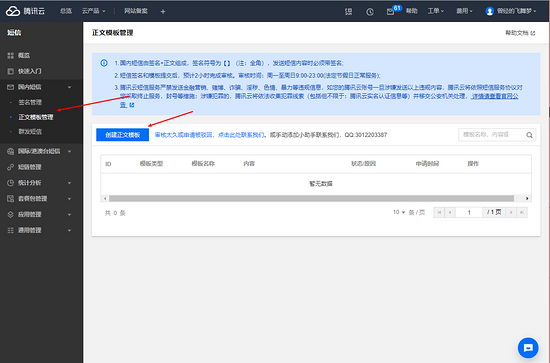Click the 短信 sidebar title

(x=14, y=33)
